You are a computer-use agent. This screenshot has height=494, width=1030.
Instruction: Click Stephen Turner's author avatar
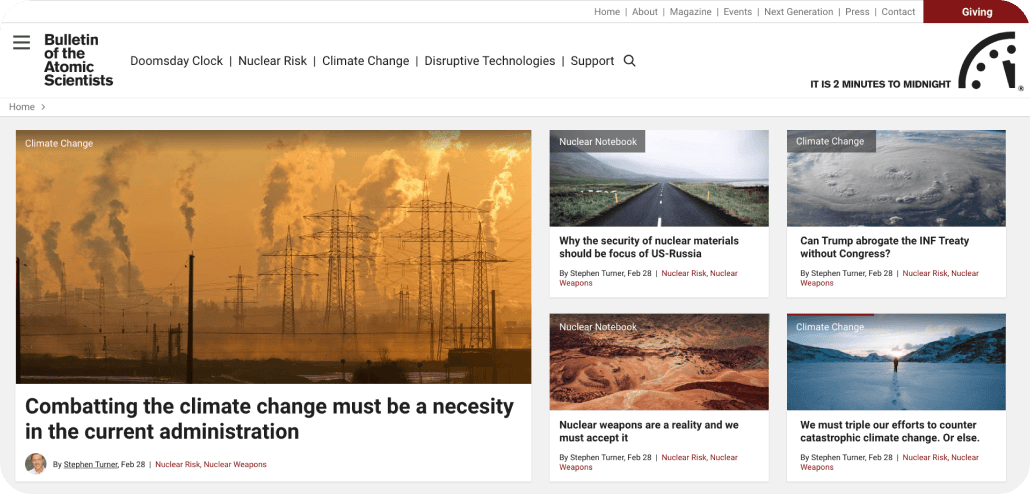(x=36, y=464)
